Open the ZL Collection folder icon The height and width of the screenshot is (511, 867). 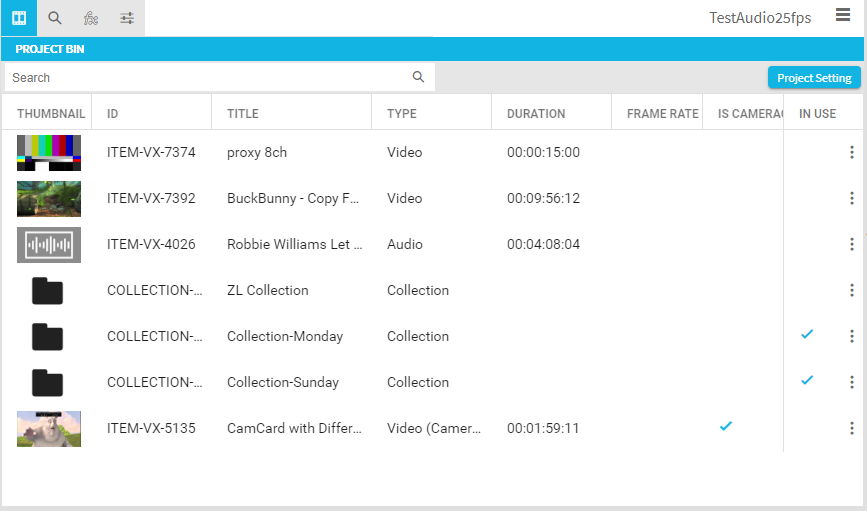(x=47, y=291)
